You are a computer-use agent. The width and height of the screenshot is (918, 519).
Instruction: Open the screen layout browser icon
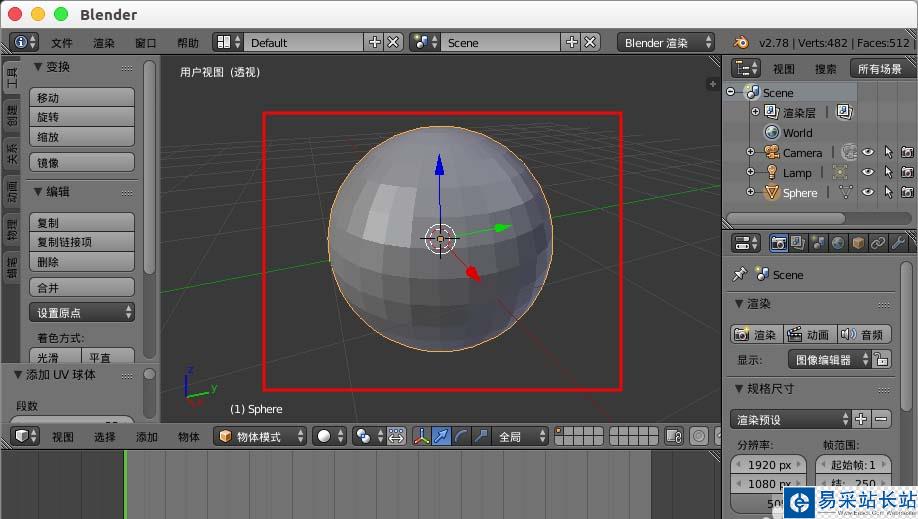[x=228, y=42]
